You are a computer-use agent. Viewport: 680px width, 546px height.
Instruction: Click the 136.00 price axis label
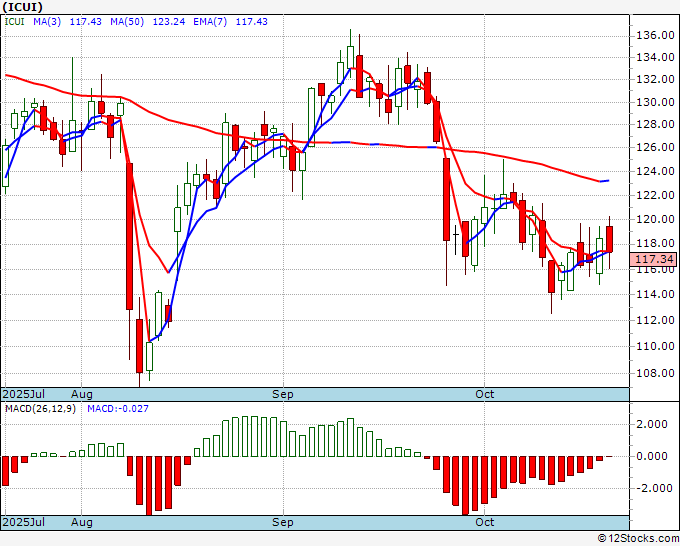(x=655, y=35)
